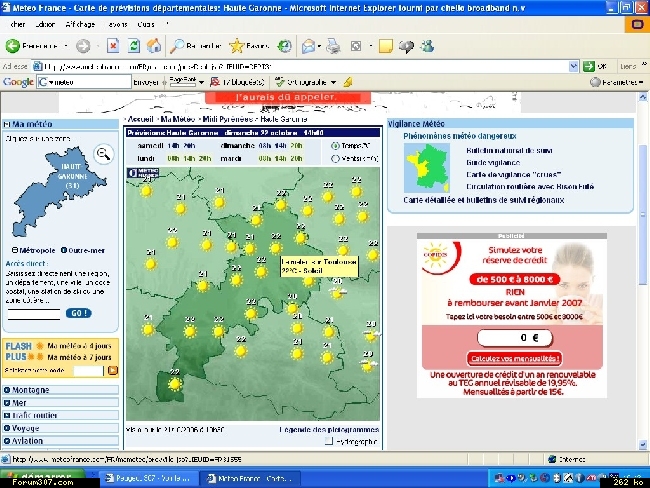Click the Accès direct search input field
Image resolution: width=650 pixels, height=488 pixels.
tap(34, 314)
